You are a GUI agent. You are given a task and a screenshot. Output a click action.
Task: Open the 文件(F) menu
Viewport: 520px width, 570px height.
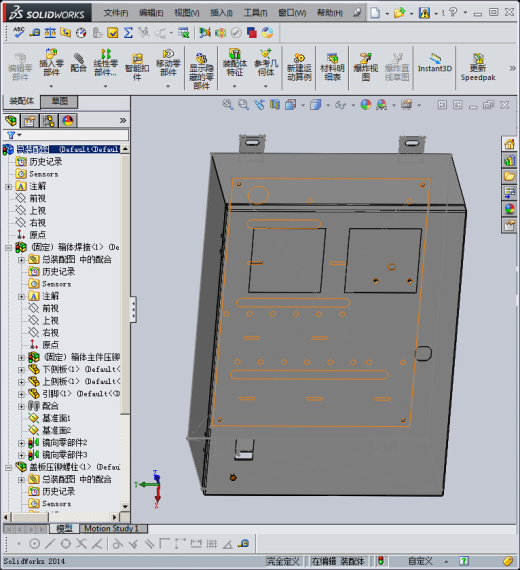[x=116, y=13]
